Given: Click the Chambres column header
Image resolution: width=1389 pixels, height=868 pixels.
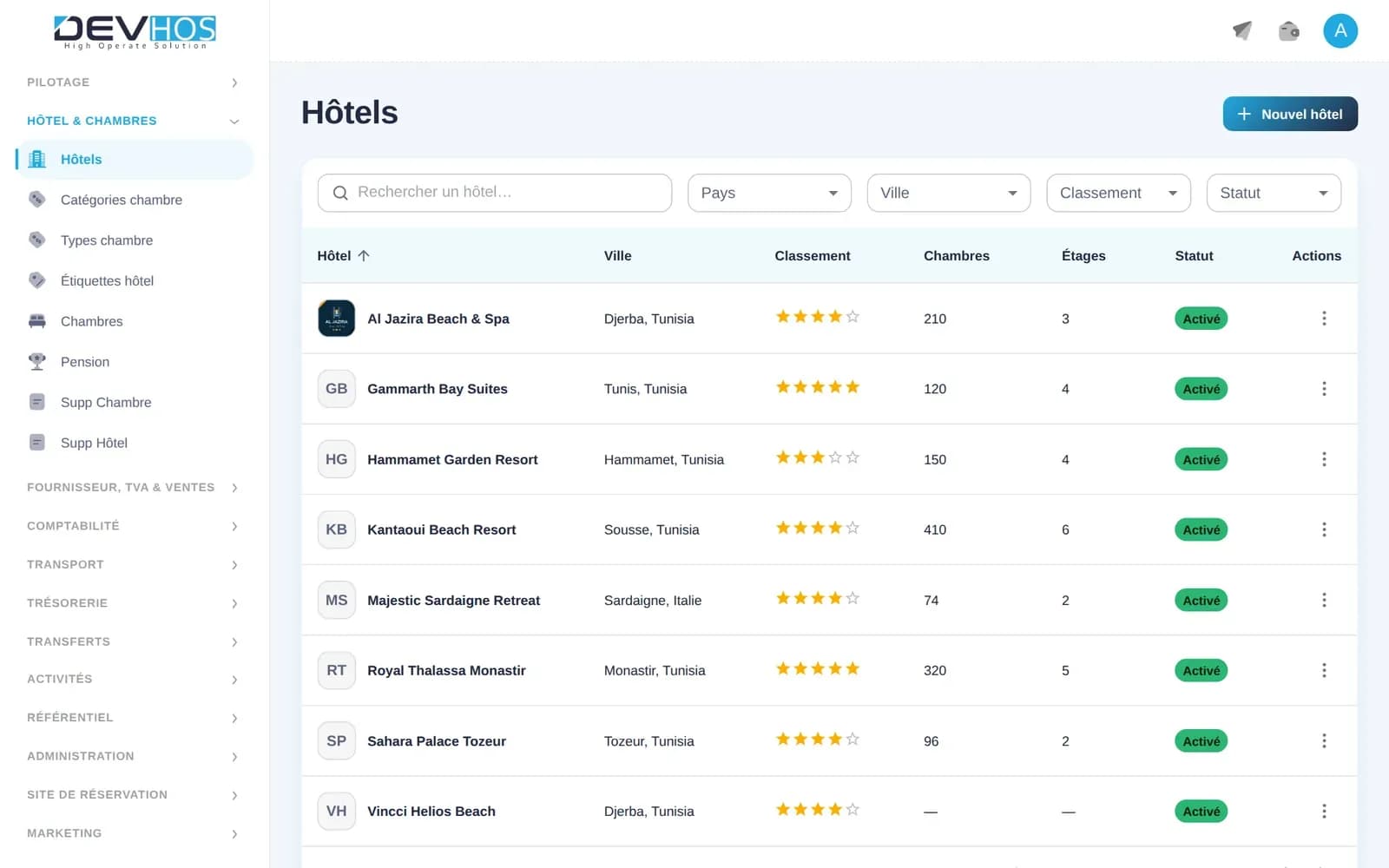Looking at the screenshot, I should (x=957, y=255).
